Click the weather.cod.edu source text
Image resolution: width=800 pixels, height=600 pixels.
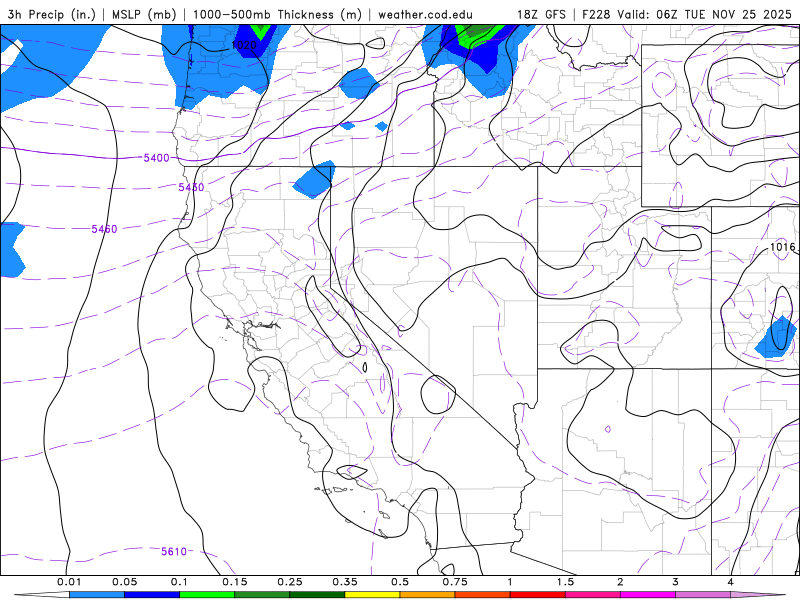point(425,14)
